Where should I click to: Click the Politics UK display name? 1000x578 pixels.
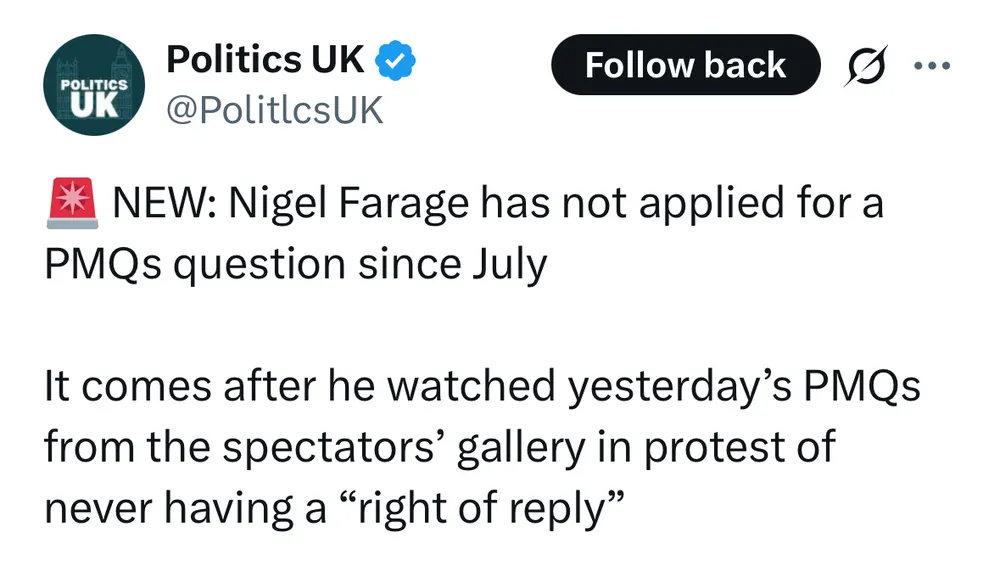265,61
